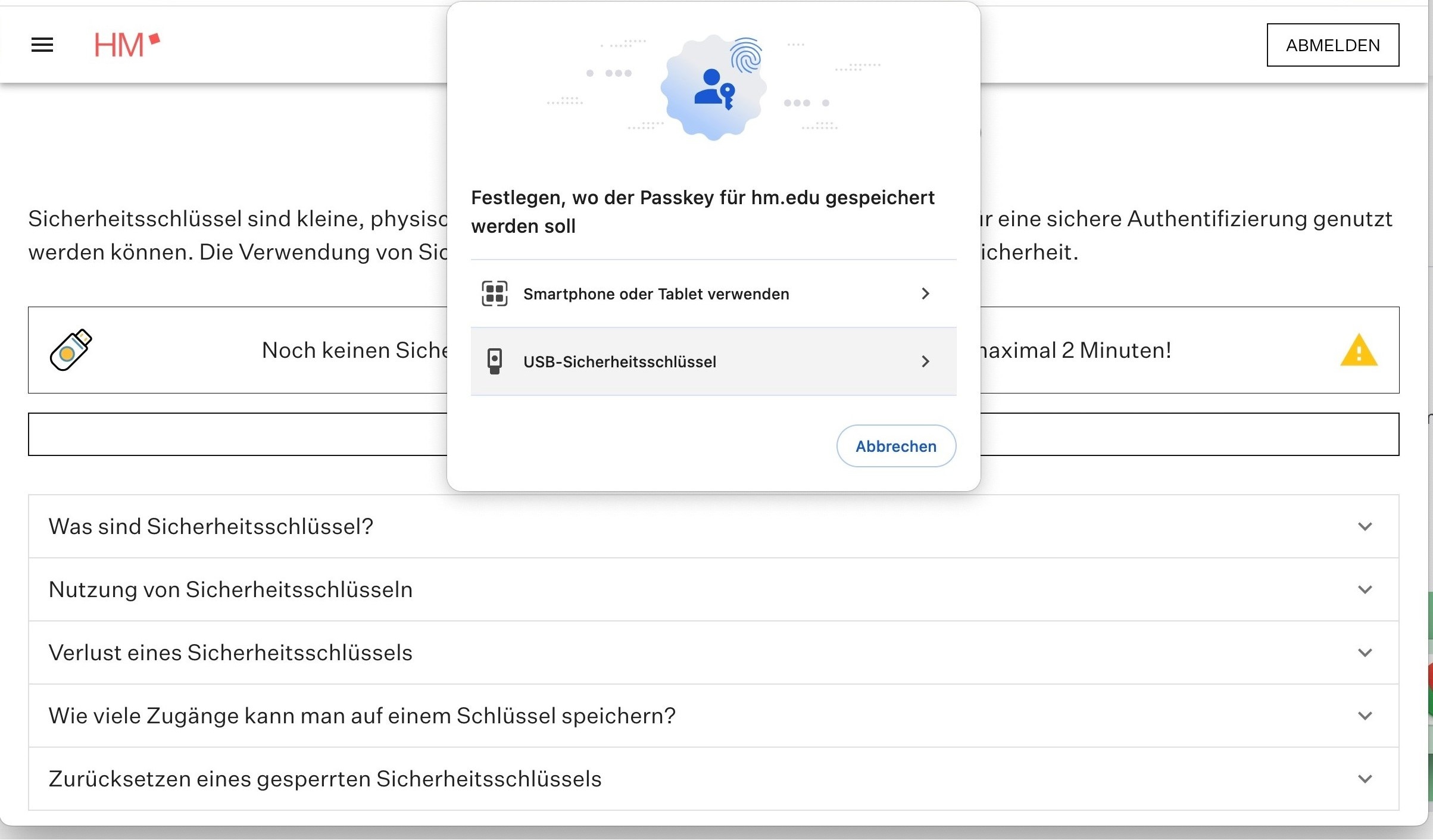Screen dimensions: 1433x840
Task: Expand Nutzung von Sicherheitsschlüsseln section
Action: [231, 589]
